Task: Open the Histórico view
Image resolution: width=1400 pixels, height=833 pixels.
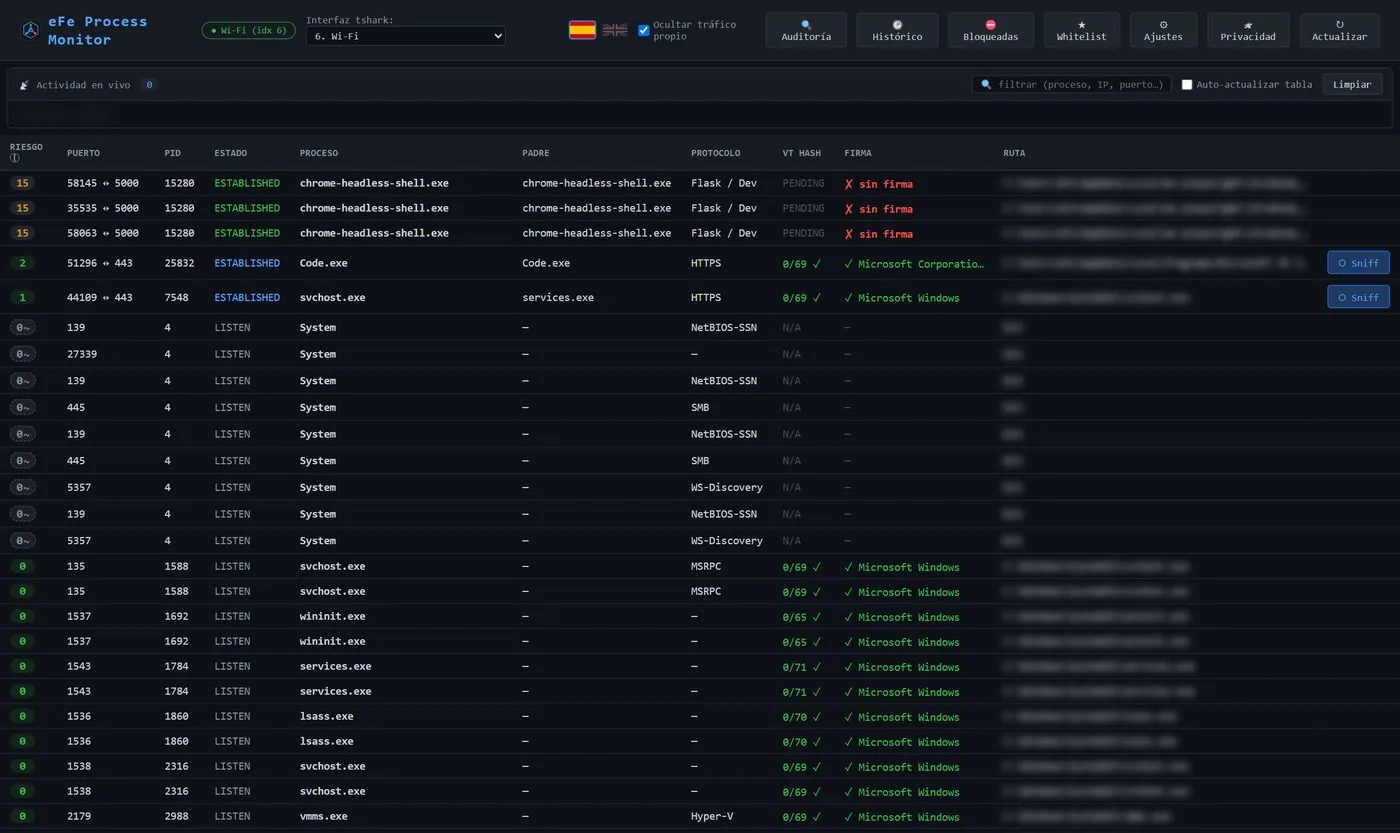Action: (x=897, y=30)
